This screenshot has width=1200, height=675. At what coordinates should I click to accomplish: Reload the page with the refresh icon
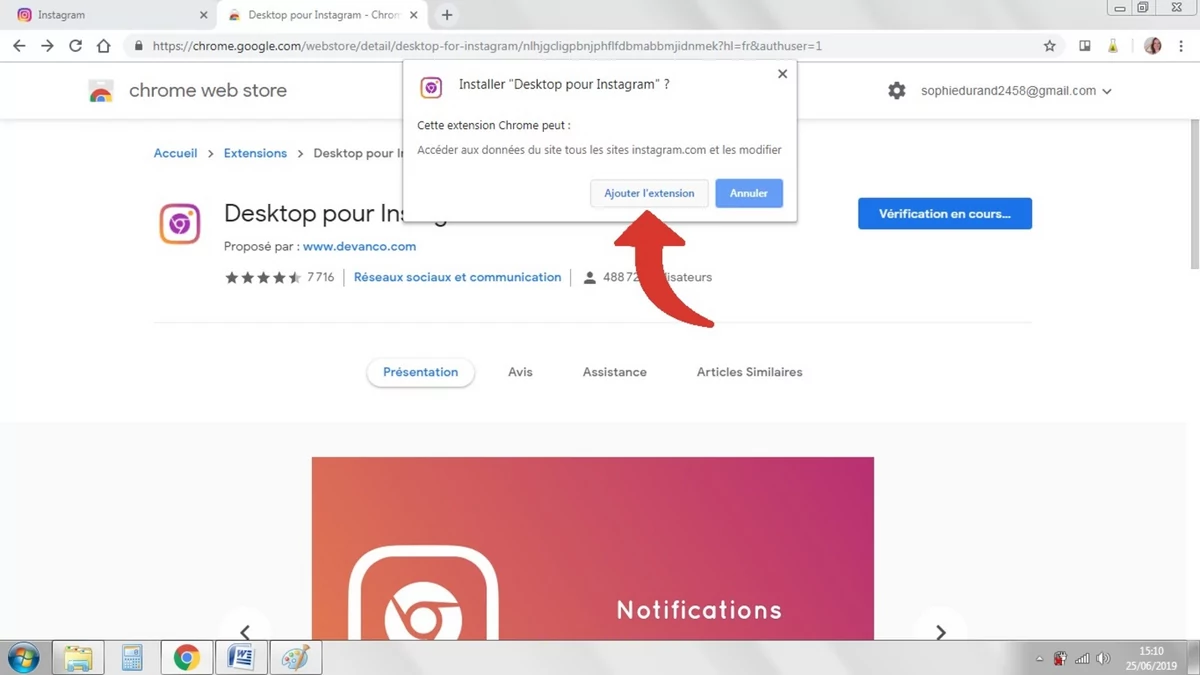click(x=75, y=45)
